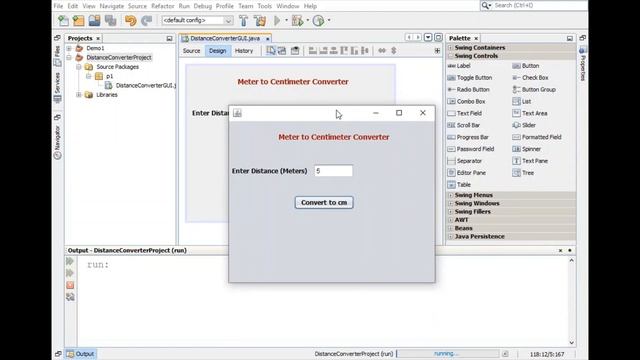Click the Output button in status bar
The image size is (640, 360).
click(81, 354)
